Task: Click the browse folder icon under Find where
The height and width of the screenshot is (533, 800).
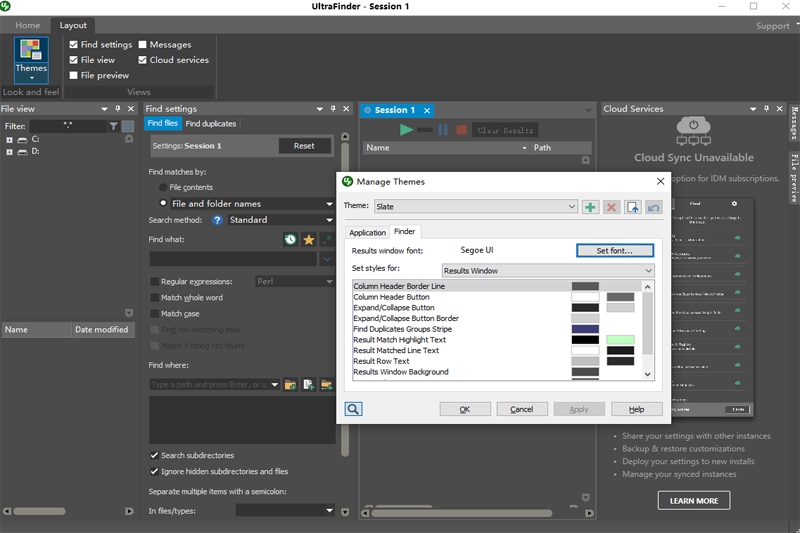Action: [x=290, y=385]
